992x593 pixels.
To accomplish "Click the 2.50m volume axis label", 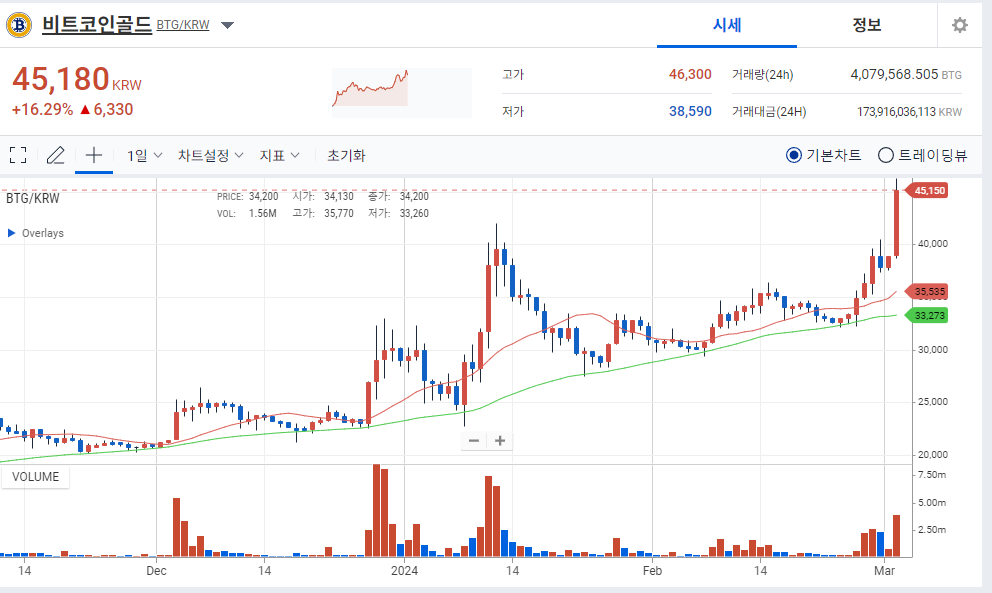I will coord(932,530).
